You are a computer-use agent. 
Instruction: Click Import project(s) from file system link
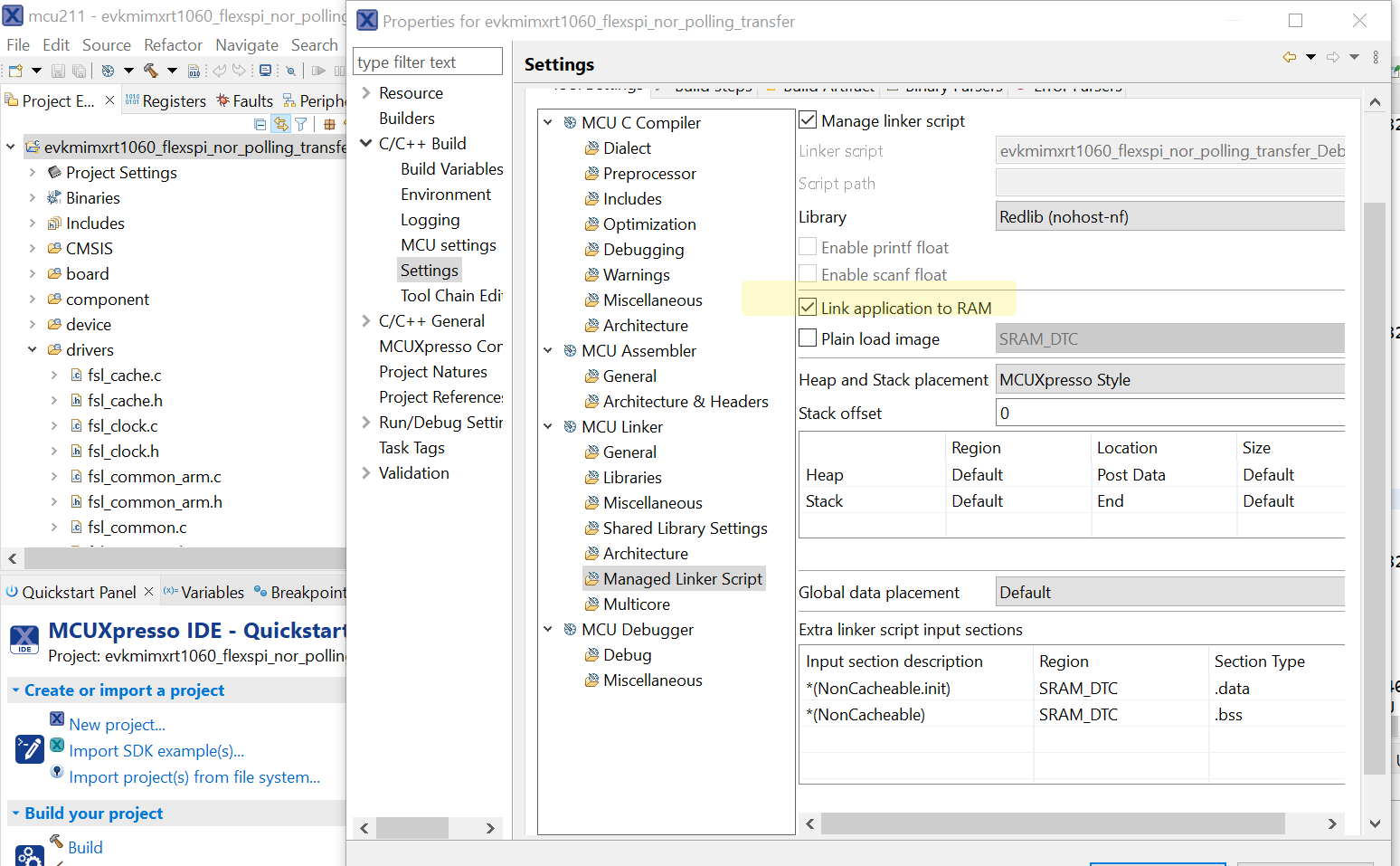tap(194, 776)
